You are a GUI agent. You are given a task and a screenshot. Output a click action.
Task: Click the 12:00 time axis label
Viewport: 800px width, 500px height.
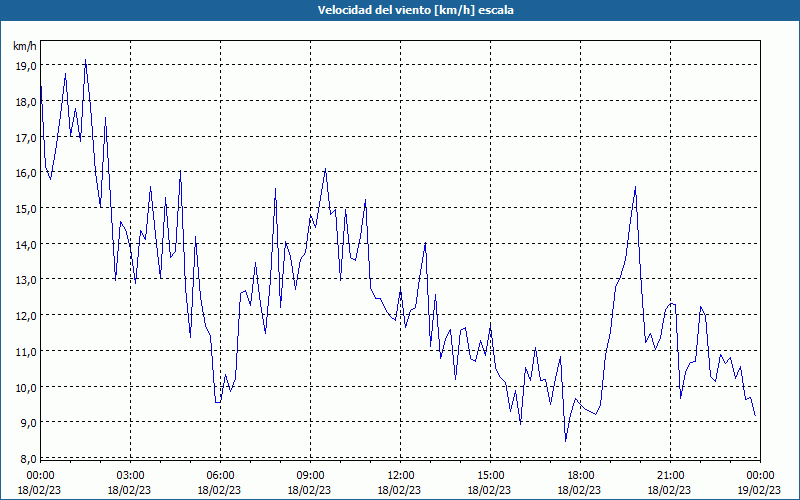pyautogui.click(x=401, y=476)
